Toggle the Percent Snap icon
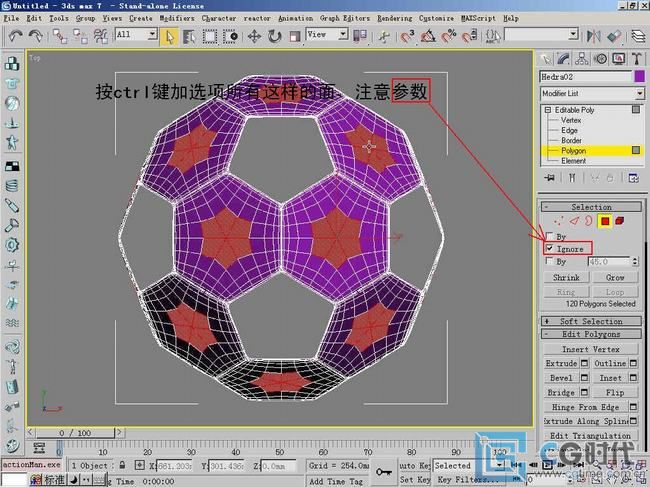This screenshot has width=650, height=487. [x=448, y=37]
